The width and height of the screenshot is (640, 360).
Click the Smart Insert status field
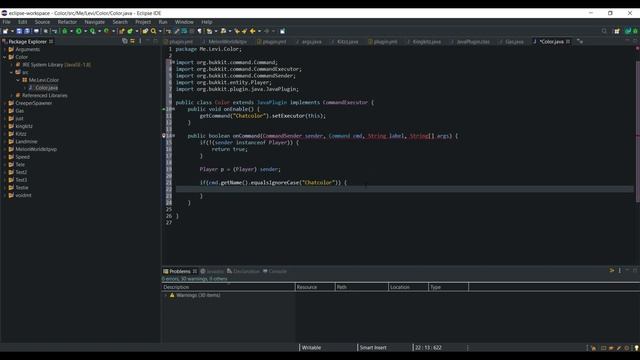pyautogui.click(x=373, y=348)
